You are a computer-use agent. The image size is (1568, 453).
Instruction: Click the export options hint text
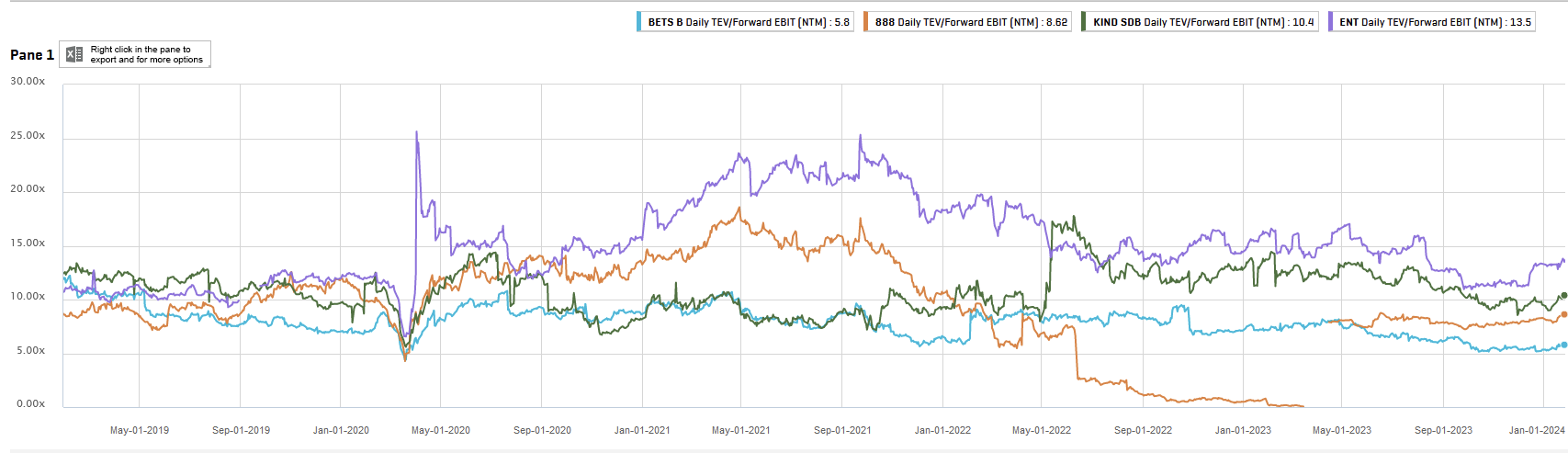[x=146, y=55]
